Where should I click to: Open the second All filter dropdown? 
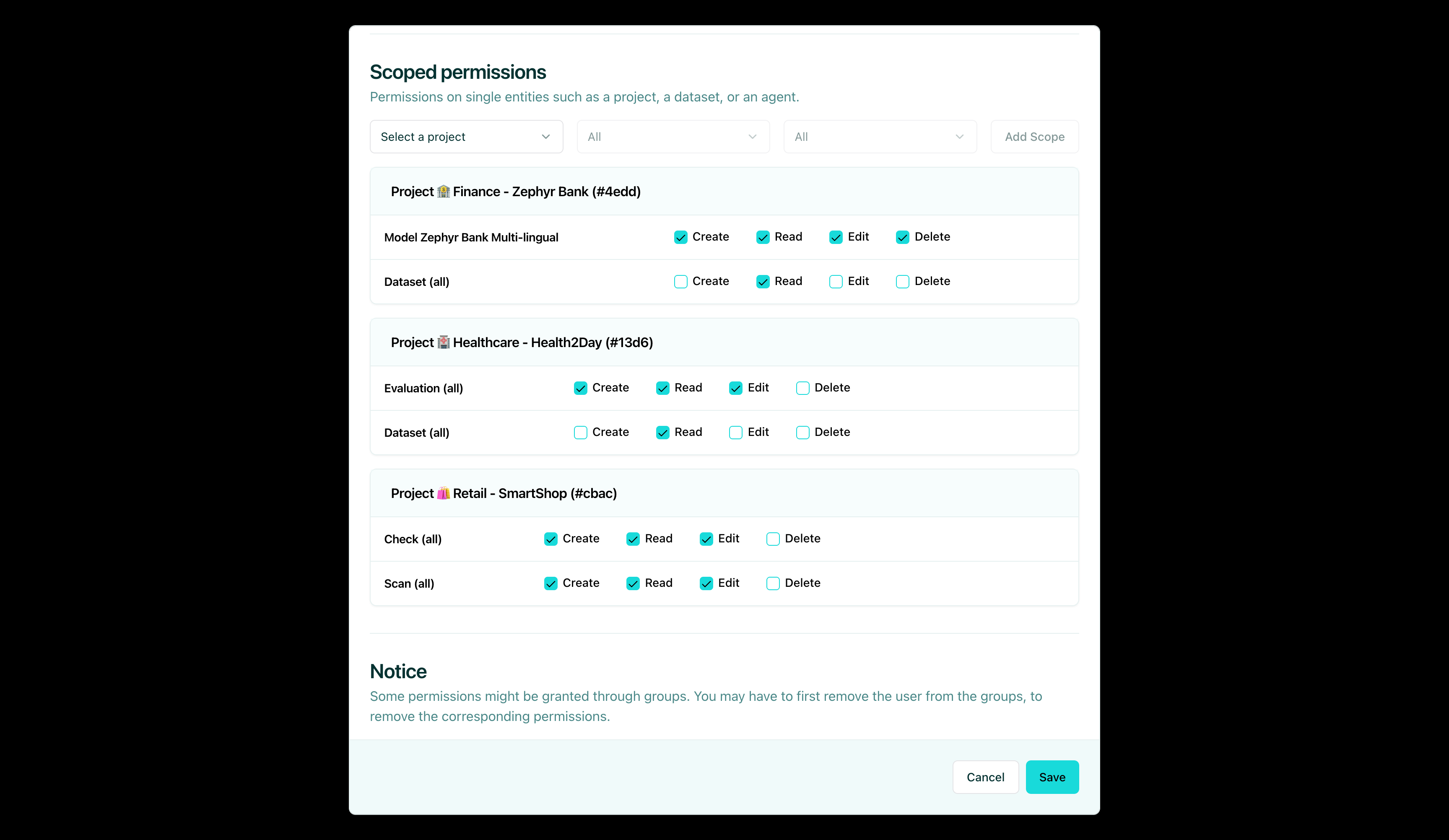673,136
